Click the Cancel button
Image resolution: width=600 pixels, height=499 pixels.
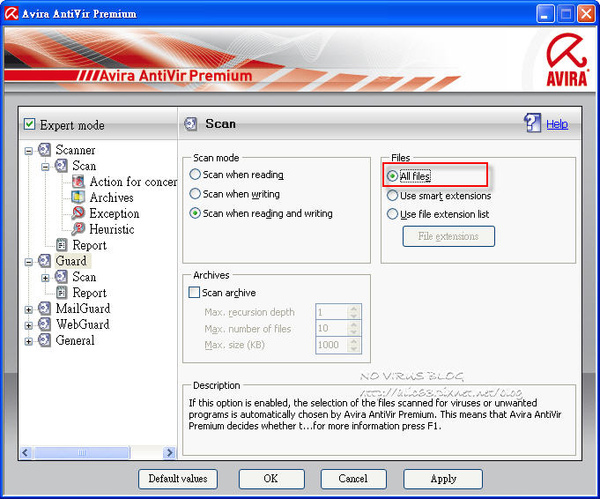[x=353, y=479]
